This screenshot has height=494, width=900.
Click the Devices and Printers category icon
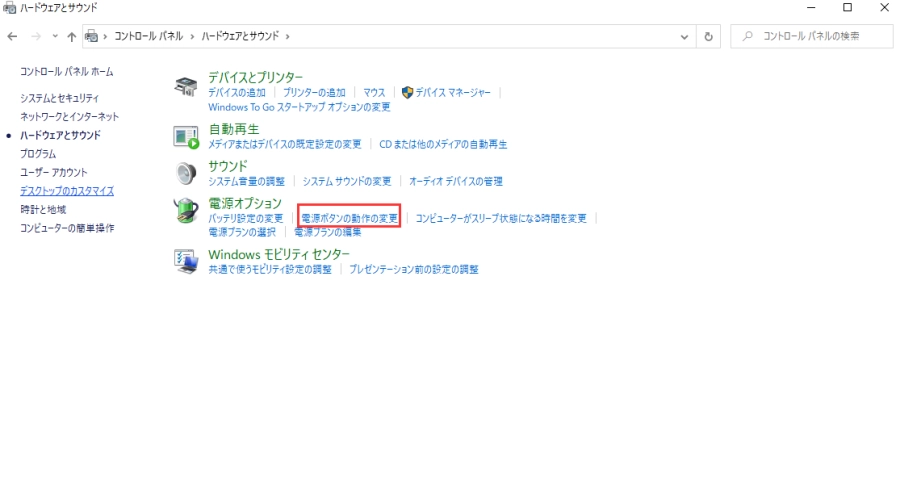[x=185, y=86]
